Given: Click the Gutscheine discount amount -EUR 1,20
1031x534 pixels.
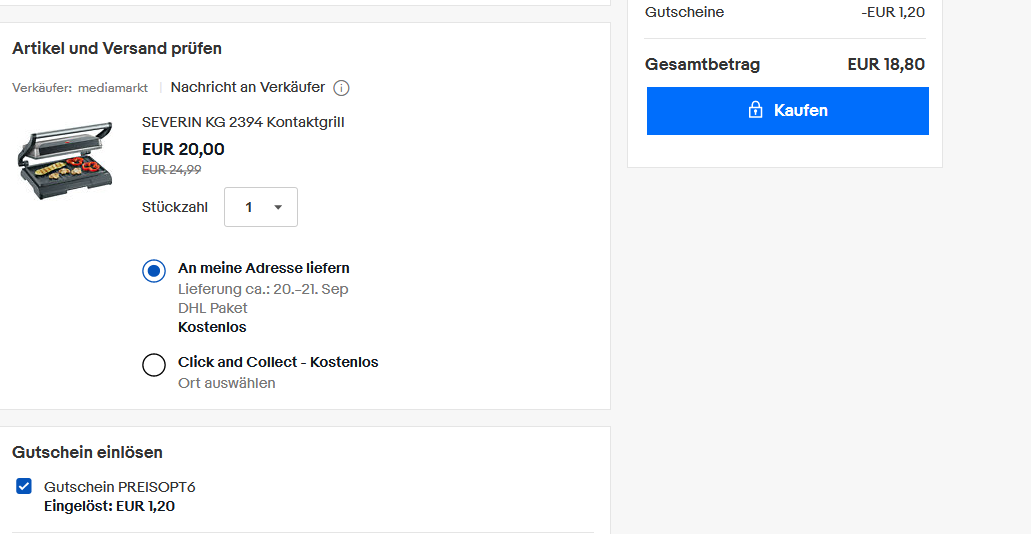Looking at the screenshot, I should pos(892,12).
